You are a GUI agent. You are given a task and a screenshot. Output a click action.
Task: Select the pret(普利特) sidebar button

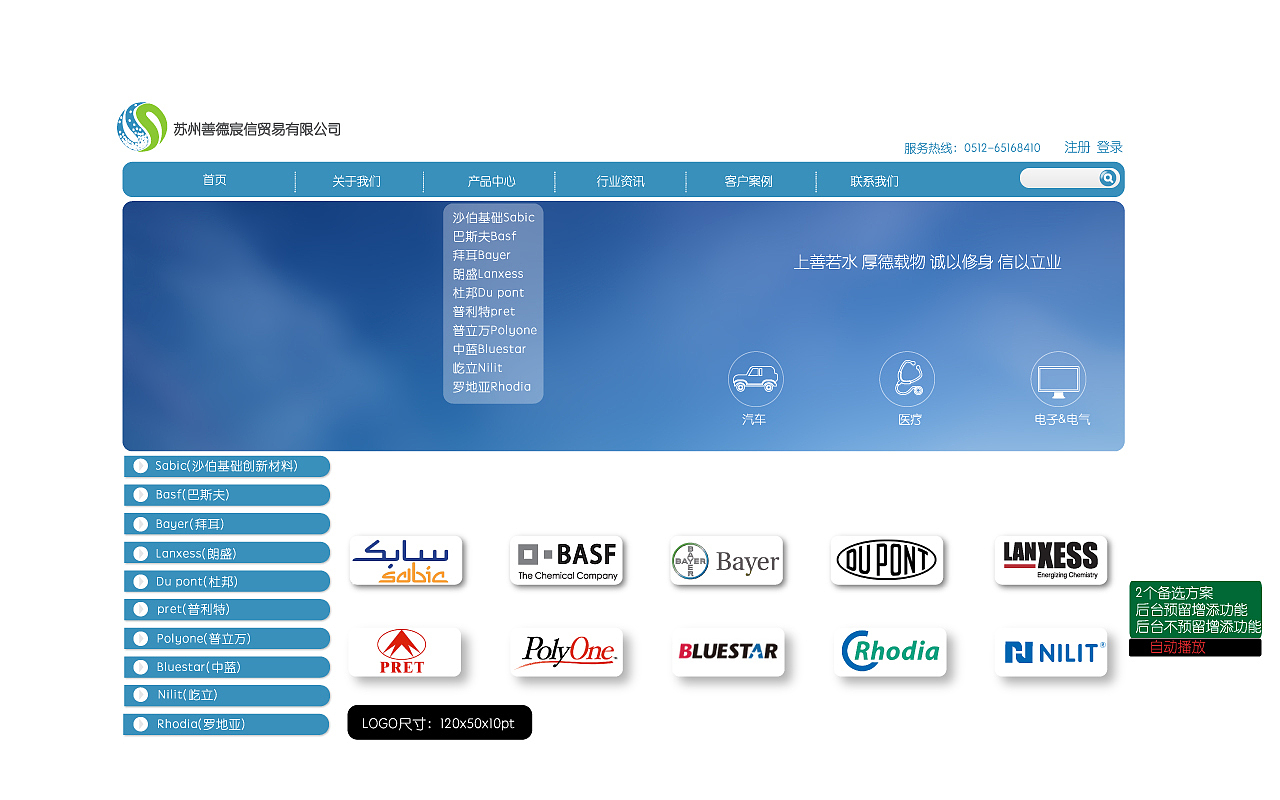[226, 609]
